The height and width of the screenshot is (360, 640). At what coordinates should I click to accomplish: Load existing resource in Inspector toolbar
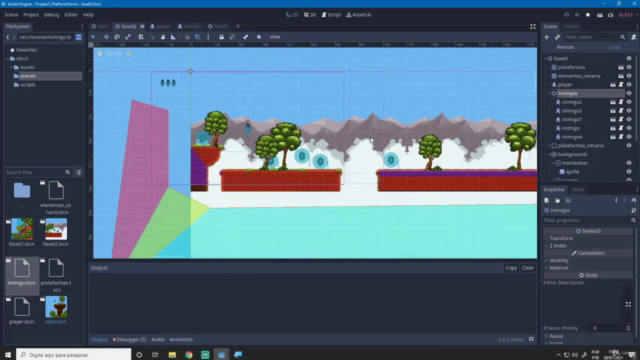tap(557, 200)
